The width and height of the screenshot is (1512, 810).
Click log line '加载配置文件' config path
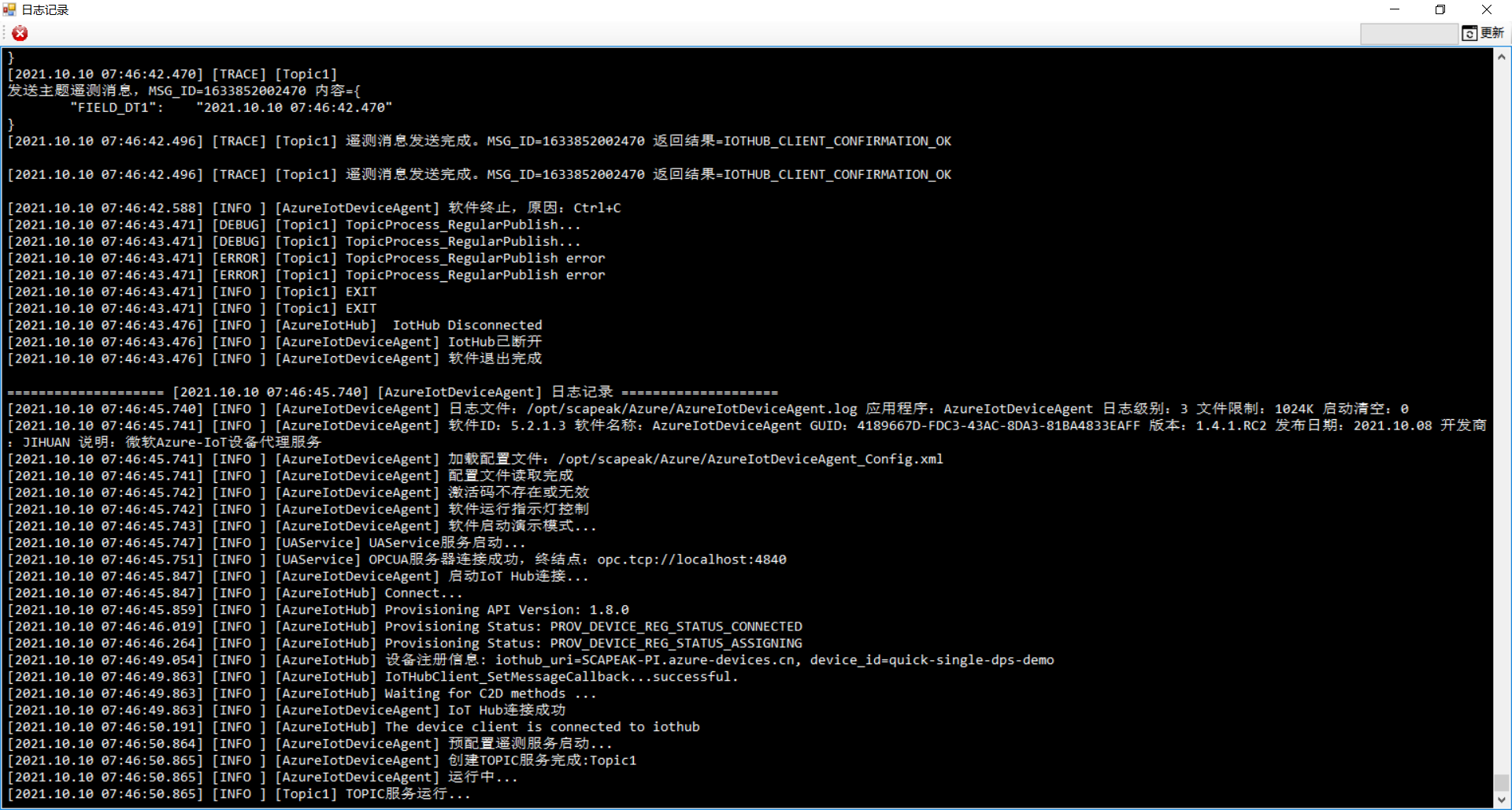[x=476, y=459]
